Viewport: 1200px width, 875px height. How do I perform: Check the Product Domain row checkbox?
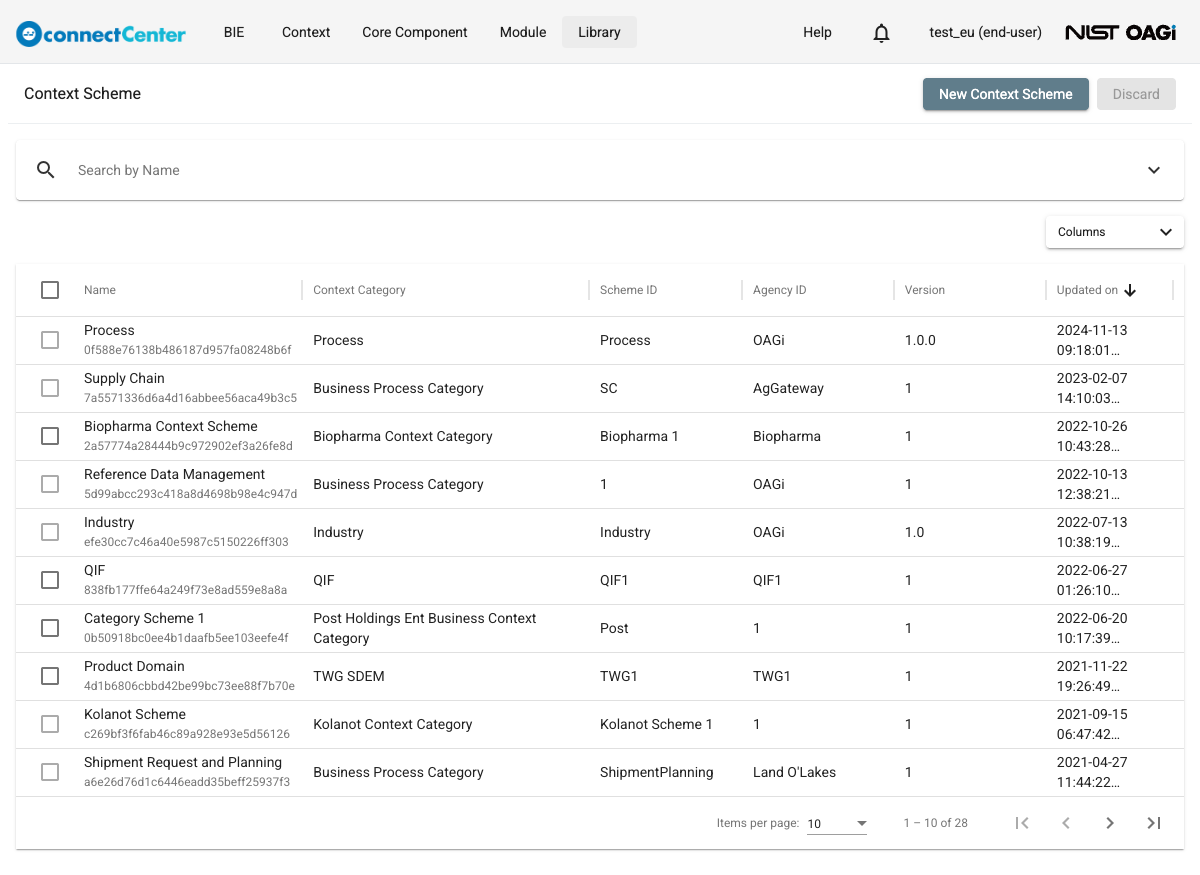(x=50, y=676)
